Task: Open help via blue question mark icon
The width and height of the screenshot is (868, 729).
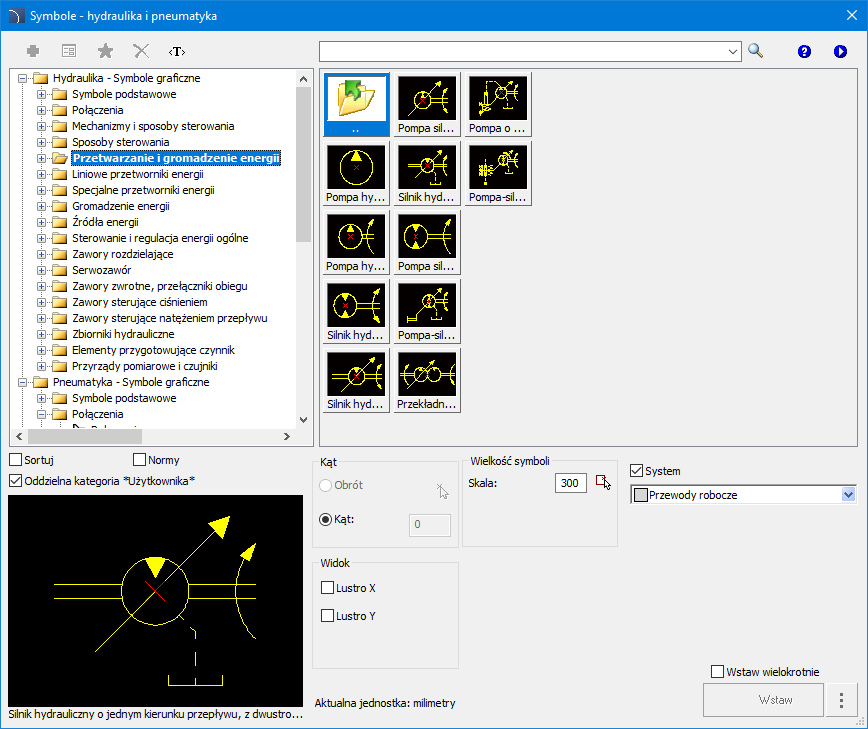Action: click(x=804, y=51)
